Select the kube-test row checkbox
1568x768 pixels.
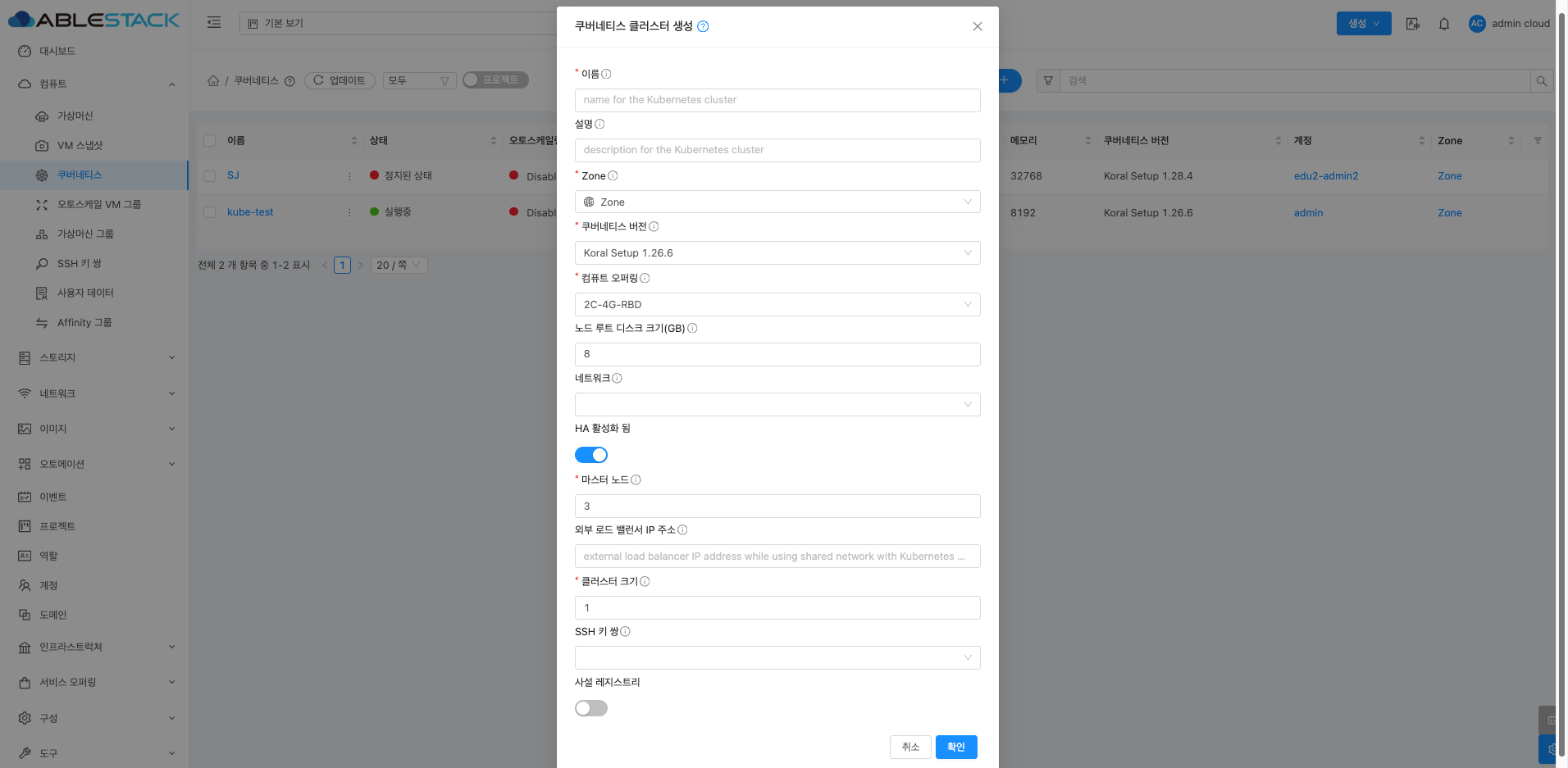tap(210, 212)
